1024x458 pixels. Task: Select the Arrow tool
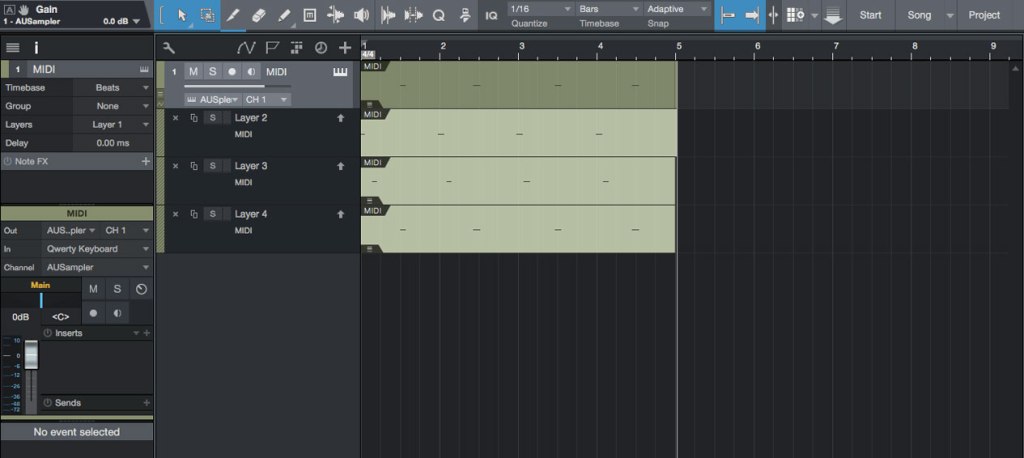click(182, 15)
